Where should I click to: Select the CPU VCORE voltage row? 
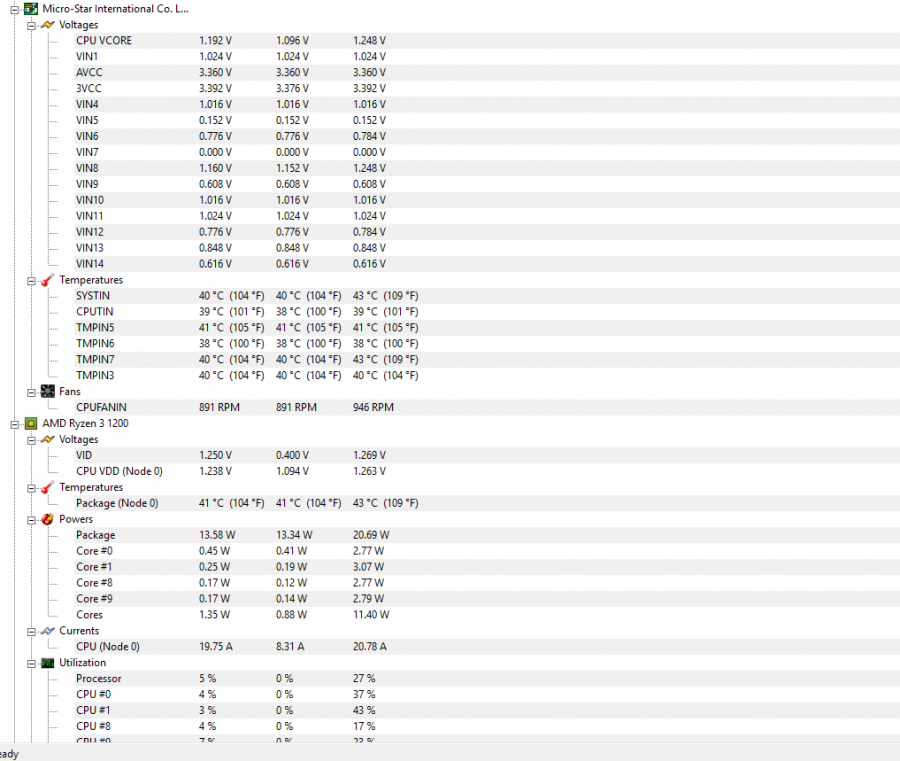487,41
